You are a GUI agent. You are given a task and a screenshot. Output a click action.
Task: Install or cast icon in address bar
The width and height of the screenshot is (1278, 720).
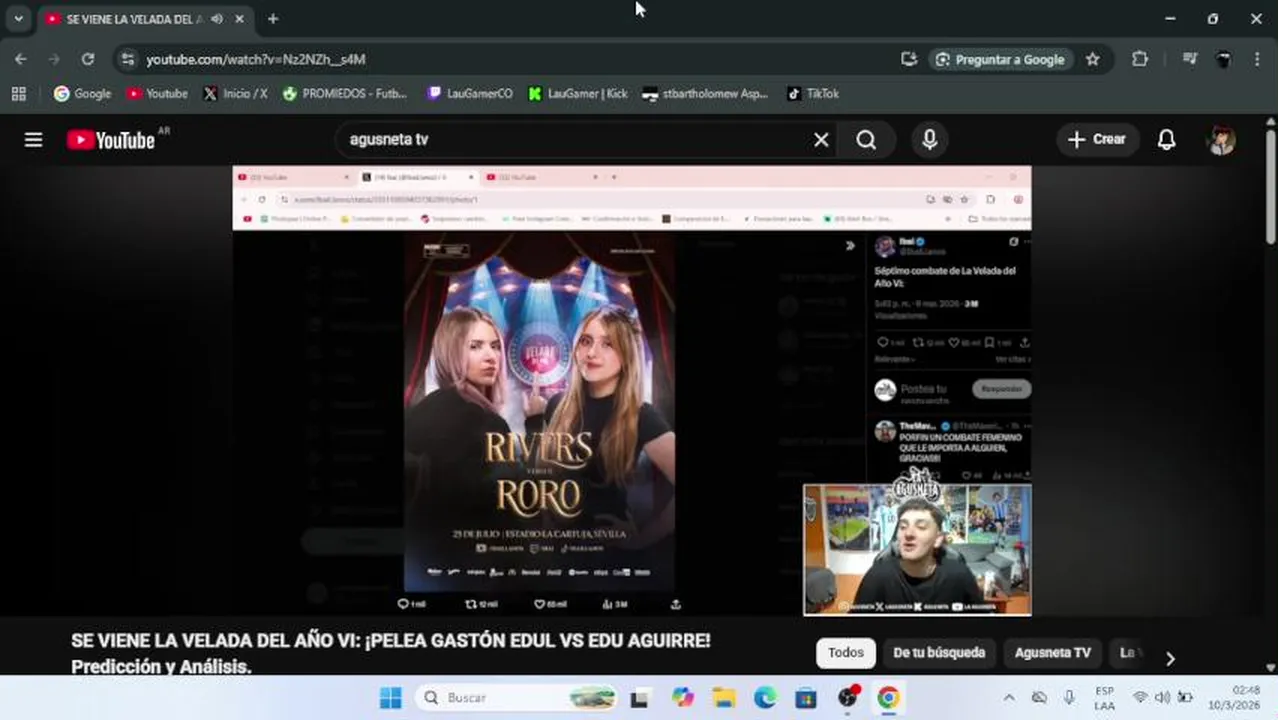[909, 59]
